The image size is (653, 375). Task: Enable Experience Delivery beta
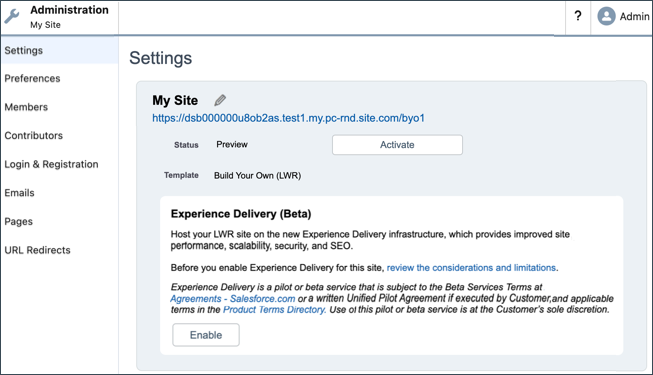[x=206, y=335]
